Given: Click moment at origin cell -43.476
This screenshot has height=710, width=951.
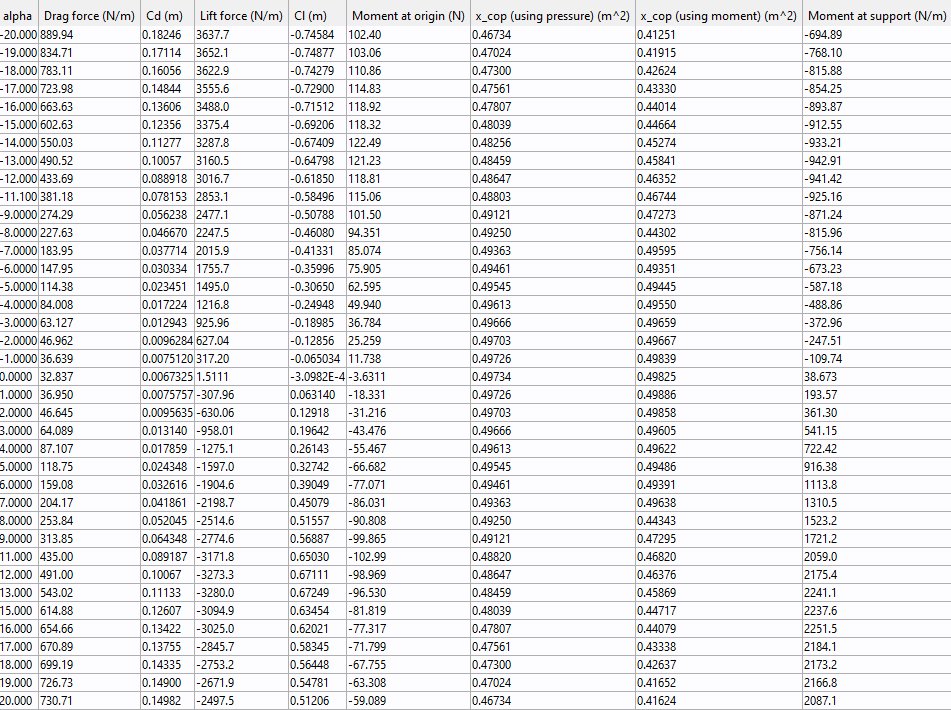Looking at the screenshot, I should coord(408,431).
